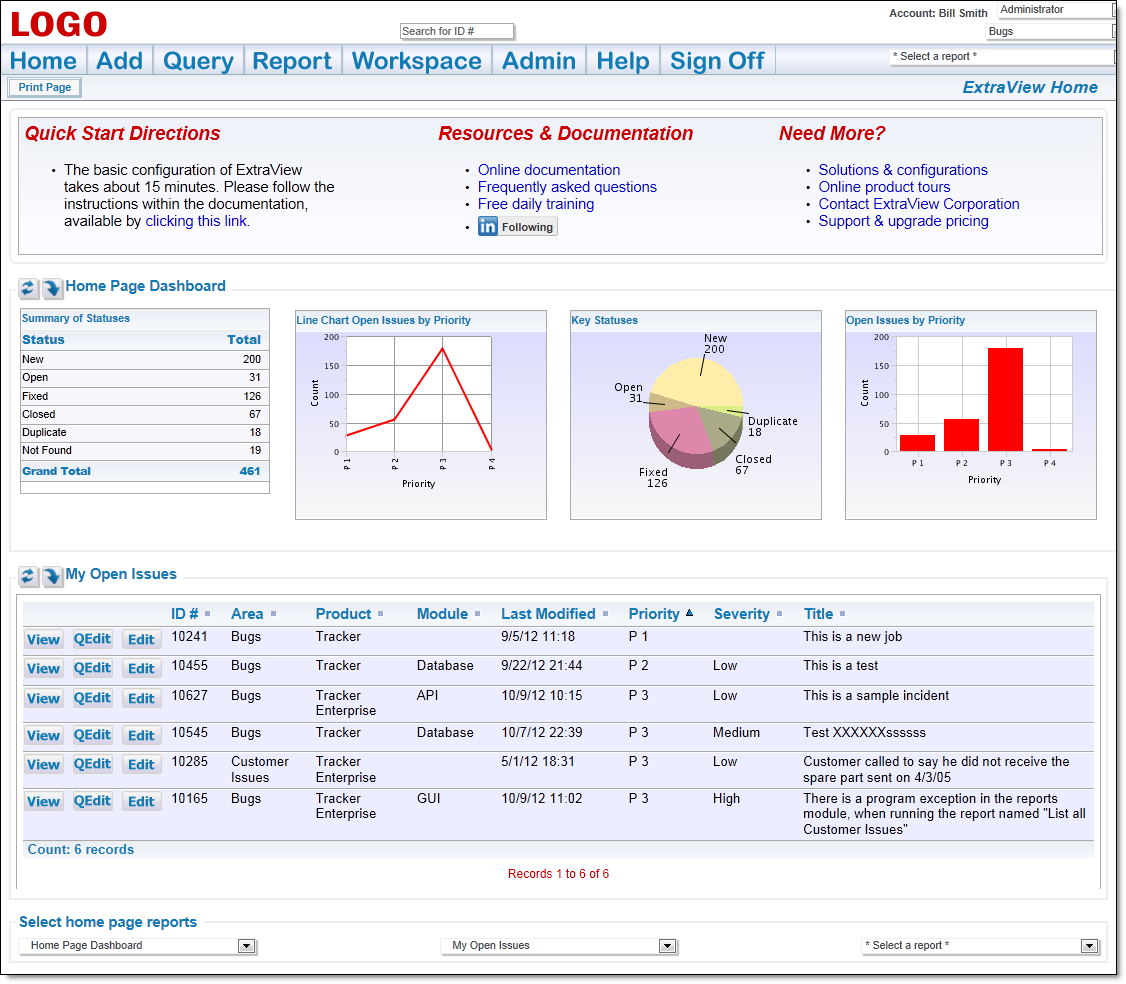Click the sort icon next to ID # column
The width and height of the screenshot is (1126, 984).
[x=207, y=614]
